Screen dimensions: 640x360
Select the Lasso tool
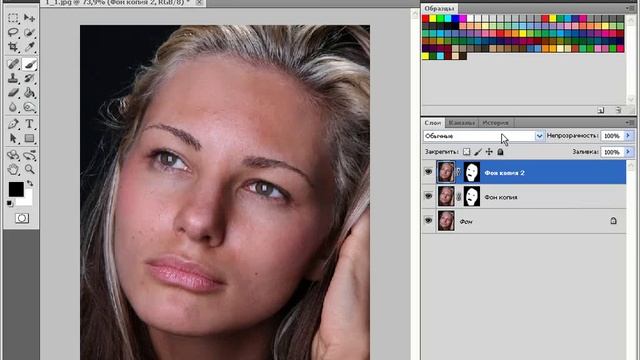click(x=13, y=32)
